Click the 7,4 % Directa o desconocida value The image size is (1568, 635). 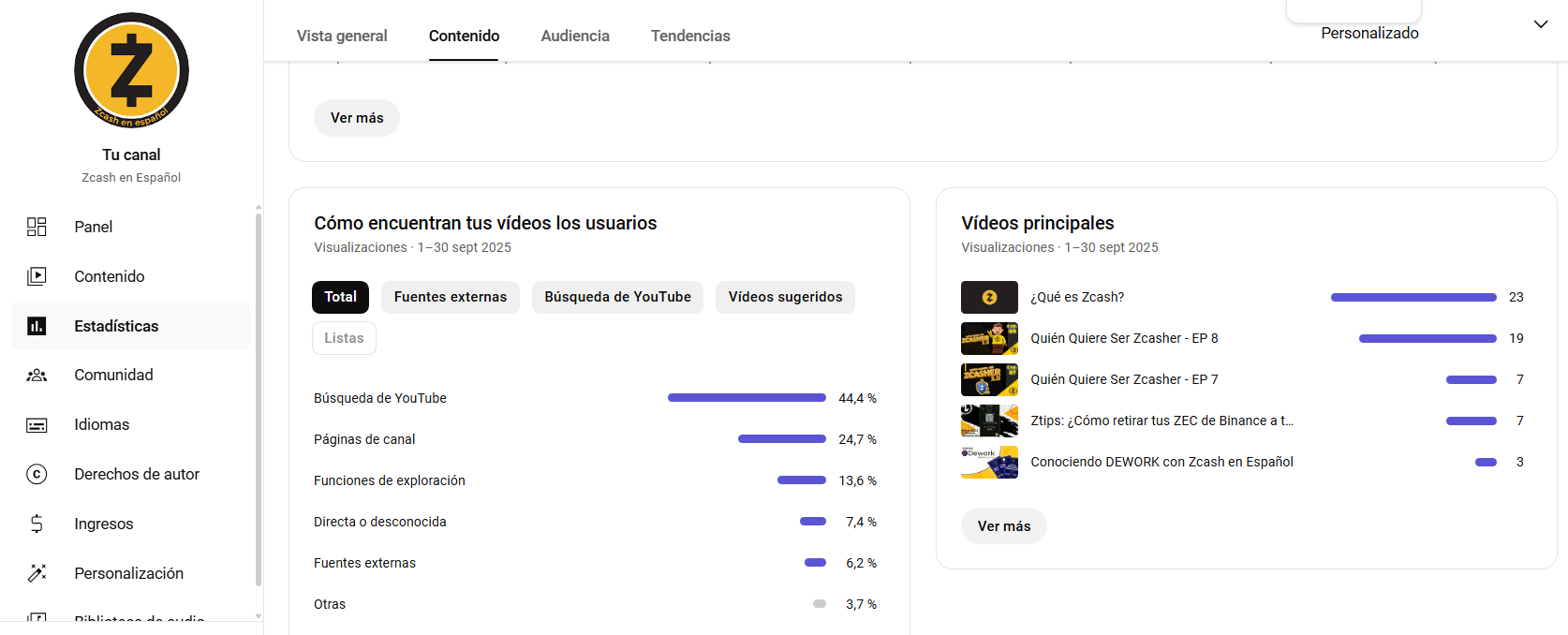pos(861,522)
